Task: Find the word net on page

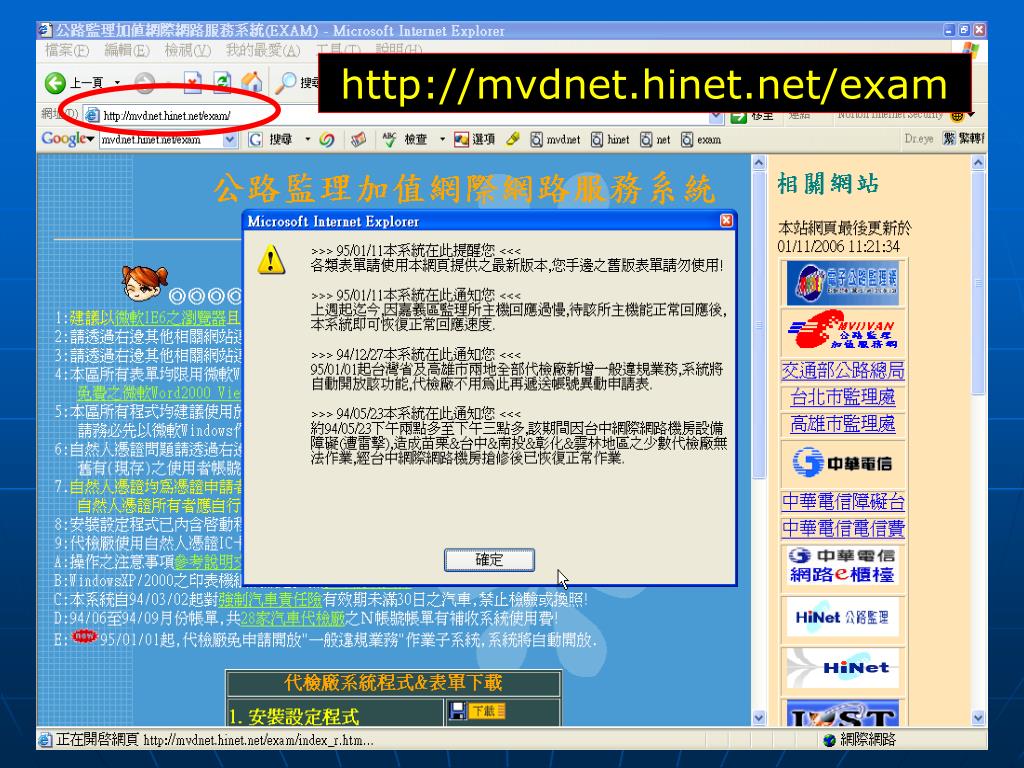Action: [655, 139]
